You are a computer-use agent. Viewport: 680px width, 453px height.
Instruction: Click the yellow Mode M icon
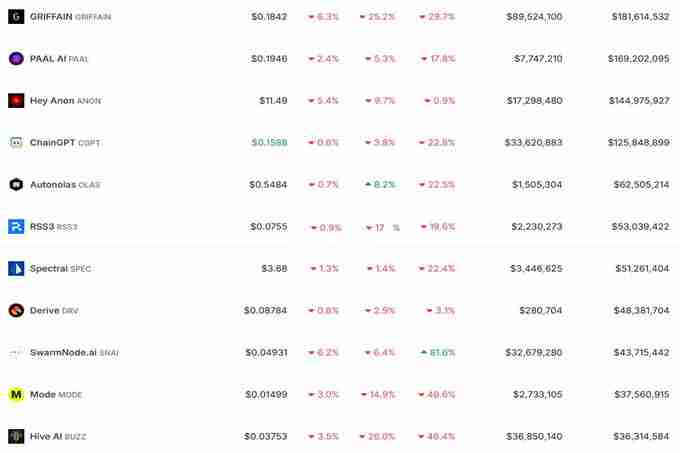tap(16, 395)
